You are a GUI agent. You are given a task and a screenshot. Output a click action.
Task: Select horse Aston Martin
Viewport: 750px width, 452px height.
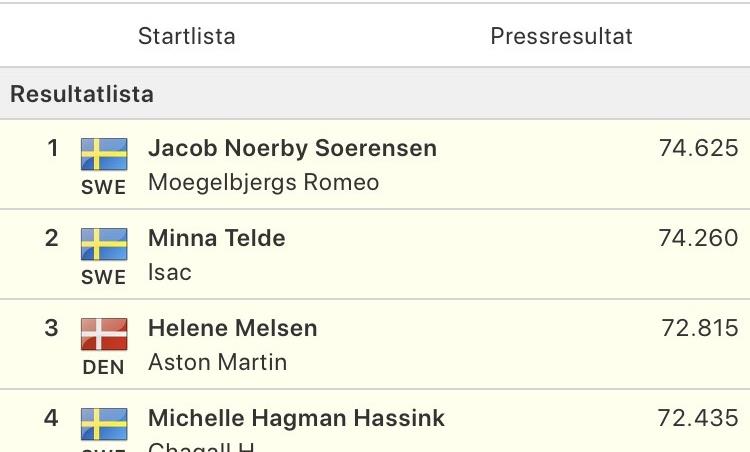[218, 363]
